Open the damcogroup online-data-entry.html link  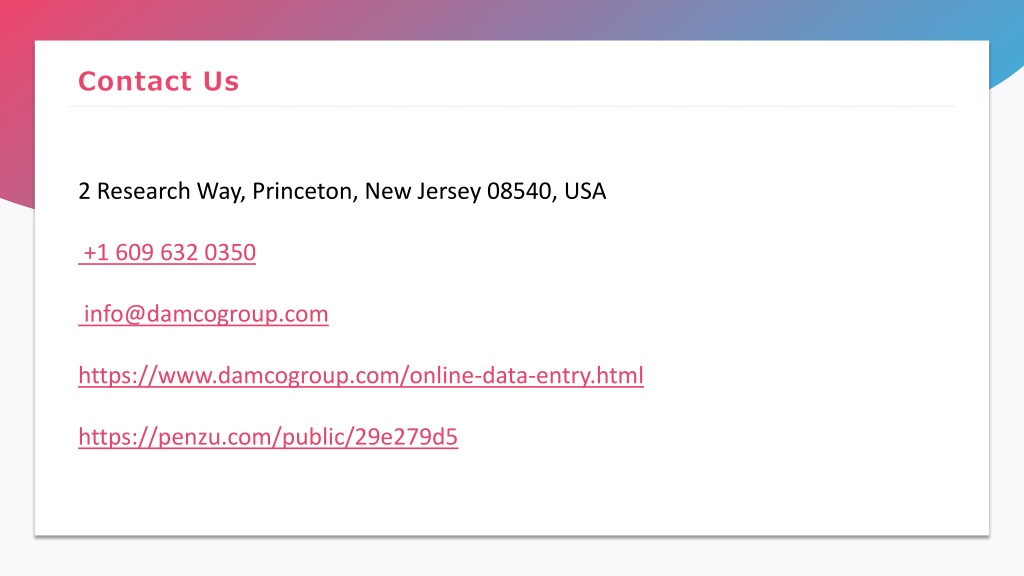(360, 376)
